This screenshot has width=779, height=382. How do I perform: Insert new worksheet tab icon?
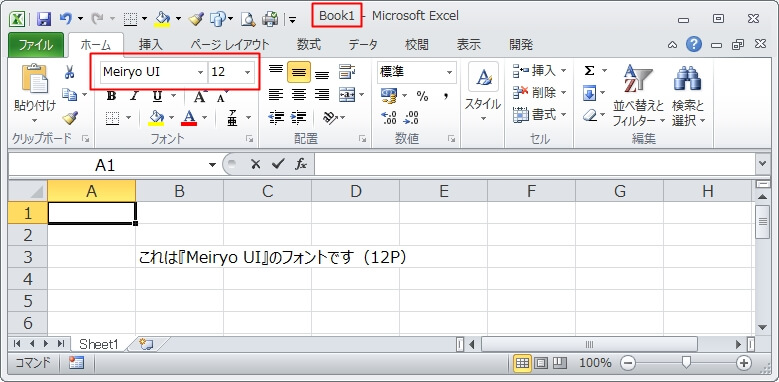click(147, 344)
